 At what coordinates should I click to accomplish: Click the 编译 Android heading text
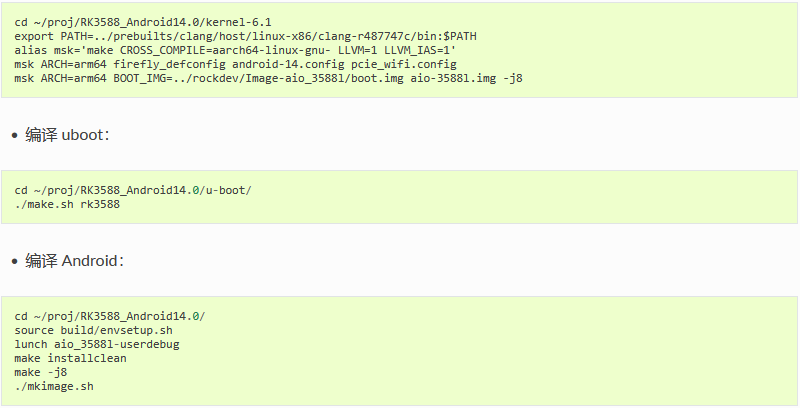[x=74, y=261]
